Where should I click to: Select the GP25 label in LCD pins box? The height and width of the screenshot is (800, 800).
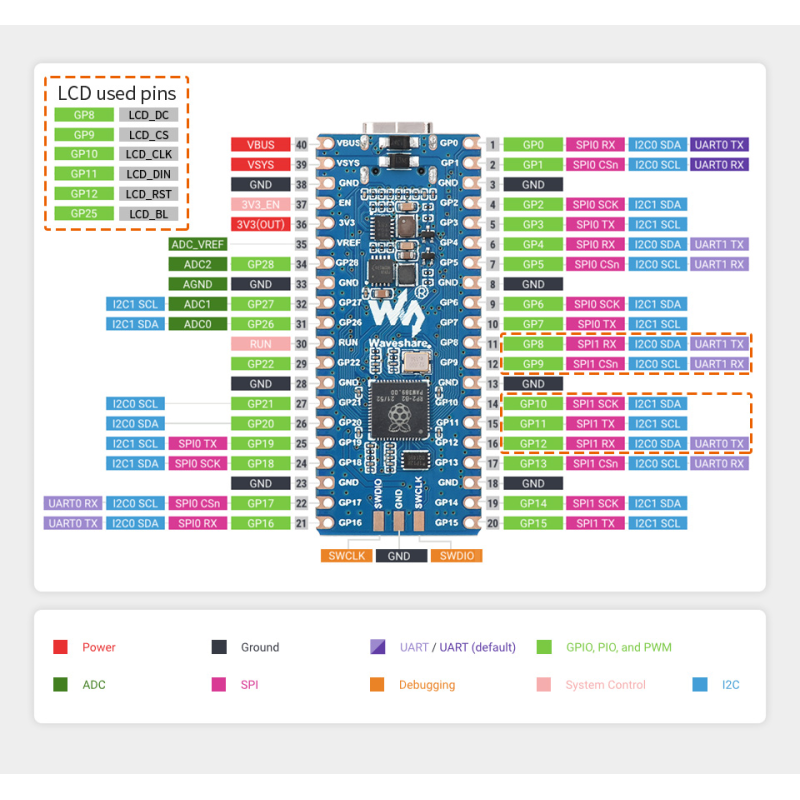click(x=84, y=213)
